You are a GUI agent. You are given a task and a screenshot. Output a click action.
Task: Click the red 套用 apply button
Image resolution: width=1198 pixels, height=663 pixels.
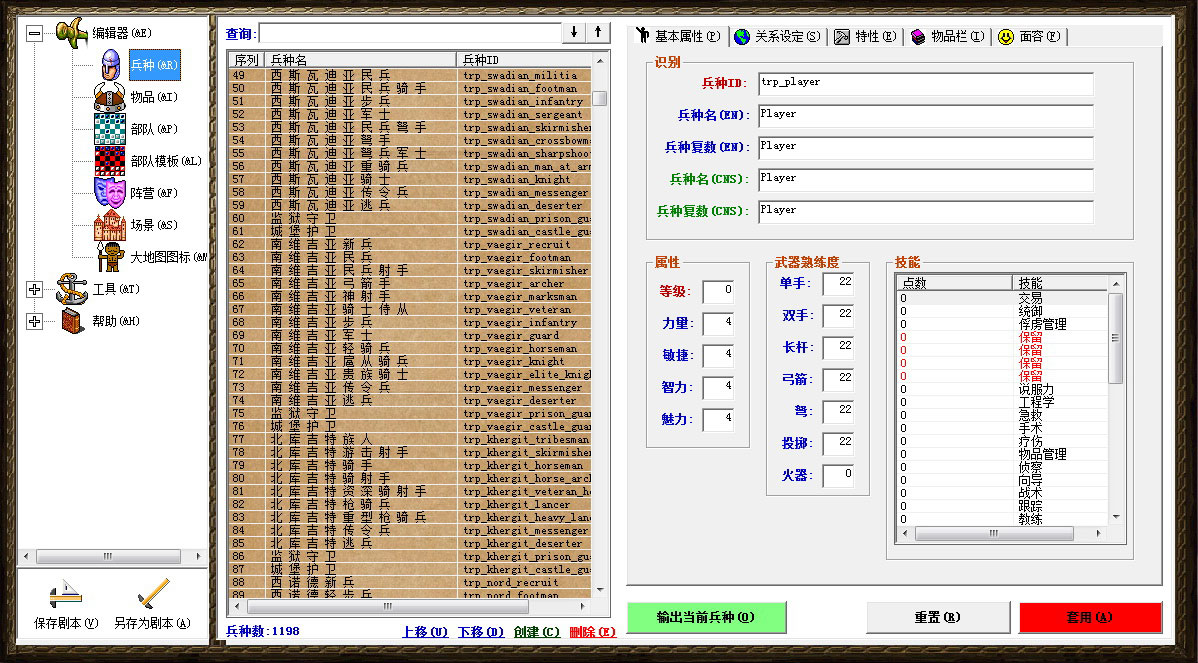click(x=1090, y=617)
